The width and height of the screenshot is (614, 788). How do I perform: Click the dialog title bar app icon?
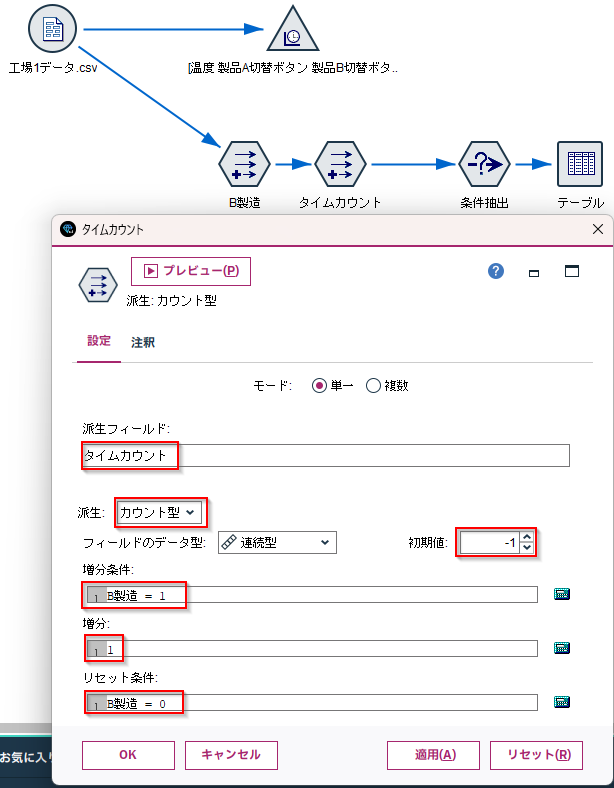[x=67, y=229]
